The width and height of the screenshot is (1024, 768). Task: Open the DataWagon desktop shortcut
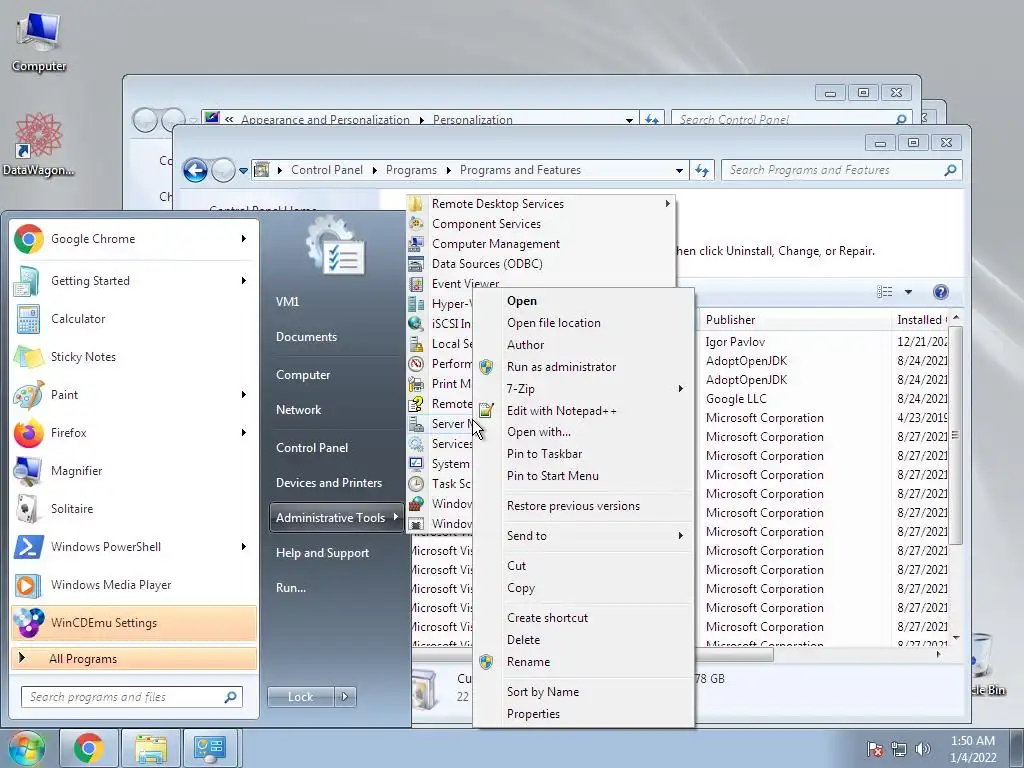[39, 145]
